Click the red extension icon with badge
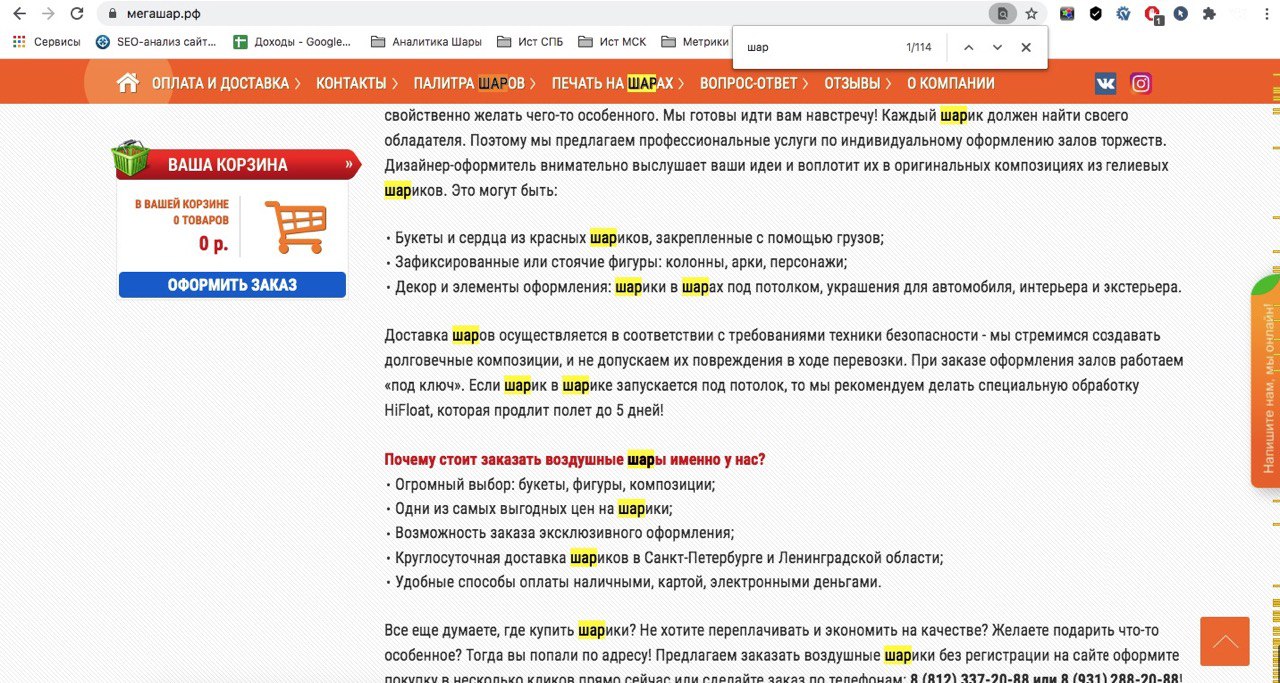This screenshot has height=683, width=1280. point(1153,14)
